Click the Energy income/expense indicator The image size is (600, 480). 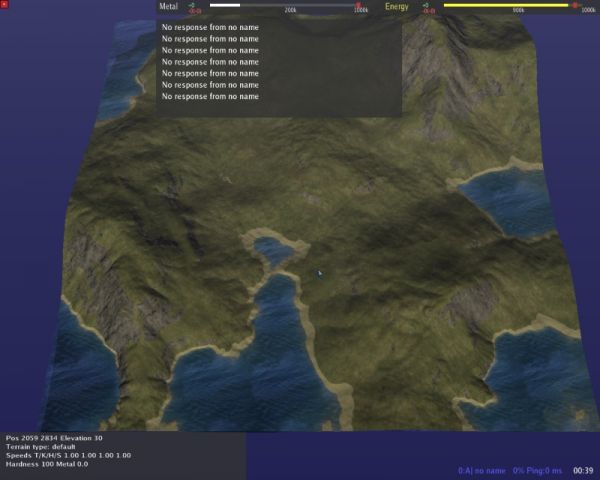[426, 7]
